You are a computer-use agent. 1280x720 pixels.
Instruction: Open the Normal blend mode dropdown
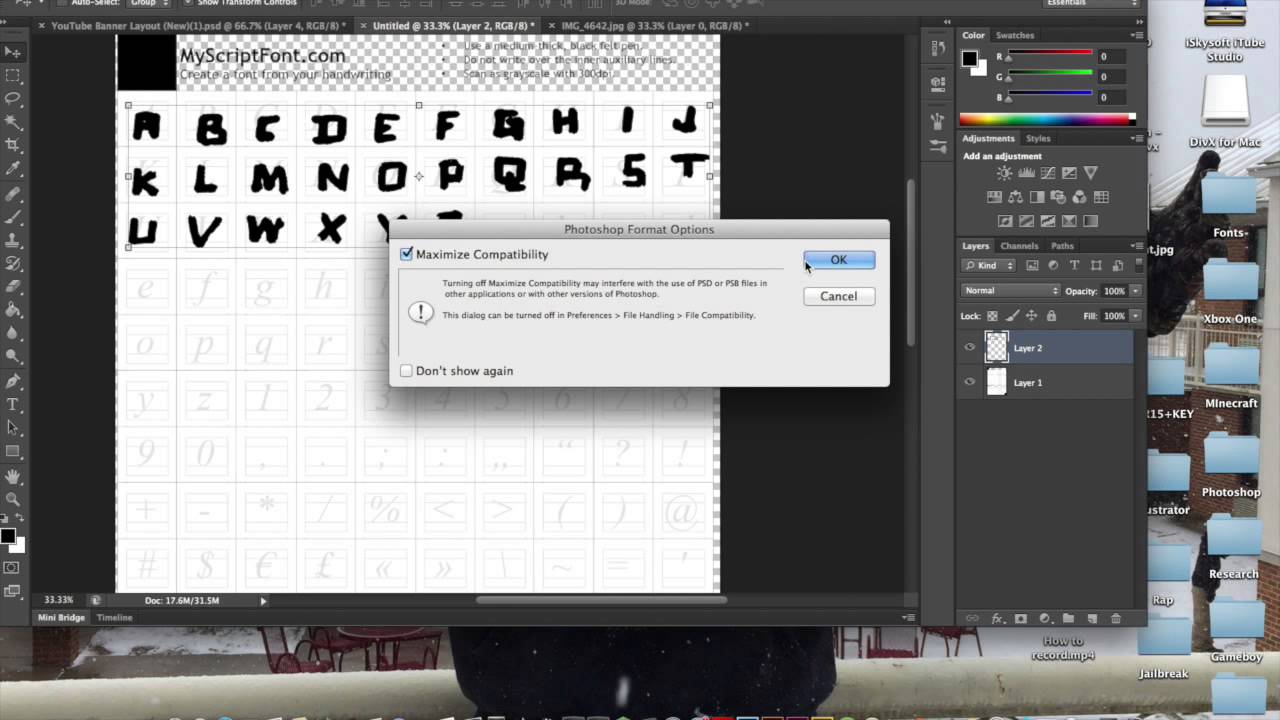(1010, 291)
